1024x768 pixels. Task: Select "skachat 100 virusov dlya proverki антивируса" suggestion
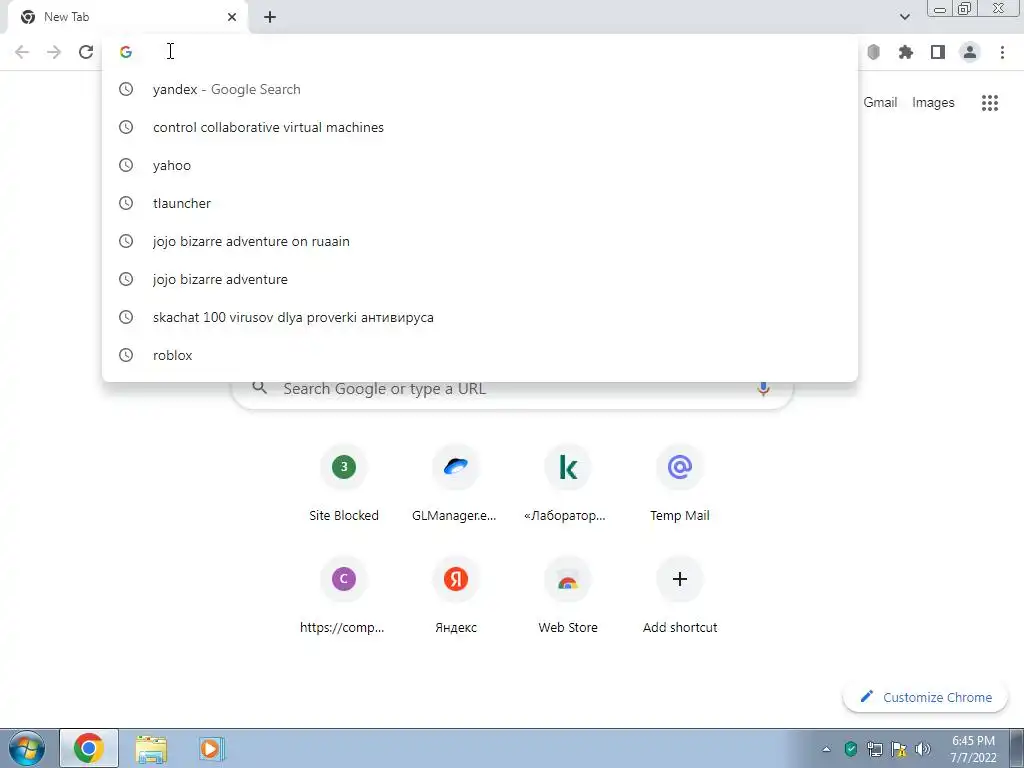[x=480, y=317]
